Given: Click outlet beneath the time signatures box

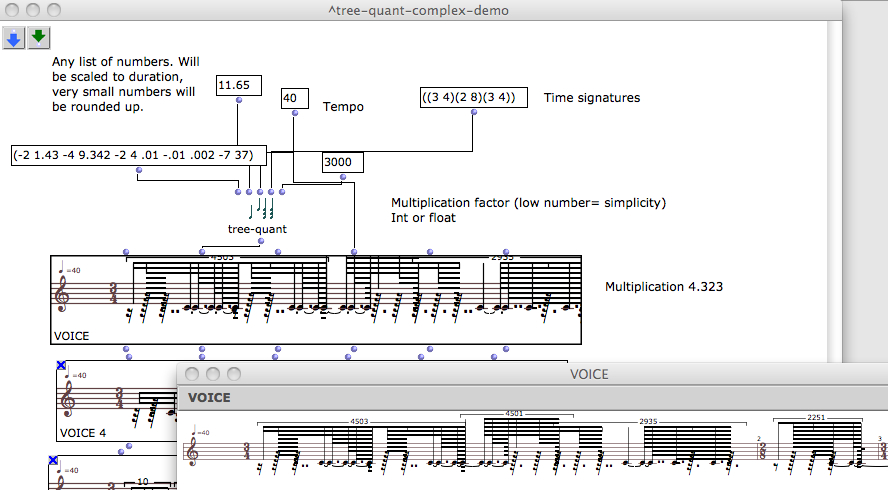Looking at the screenshot, I should (x=474, y=112).
